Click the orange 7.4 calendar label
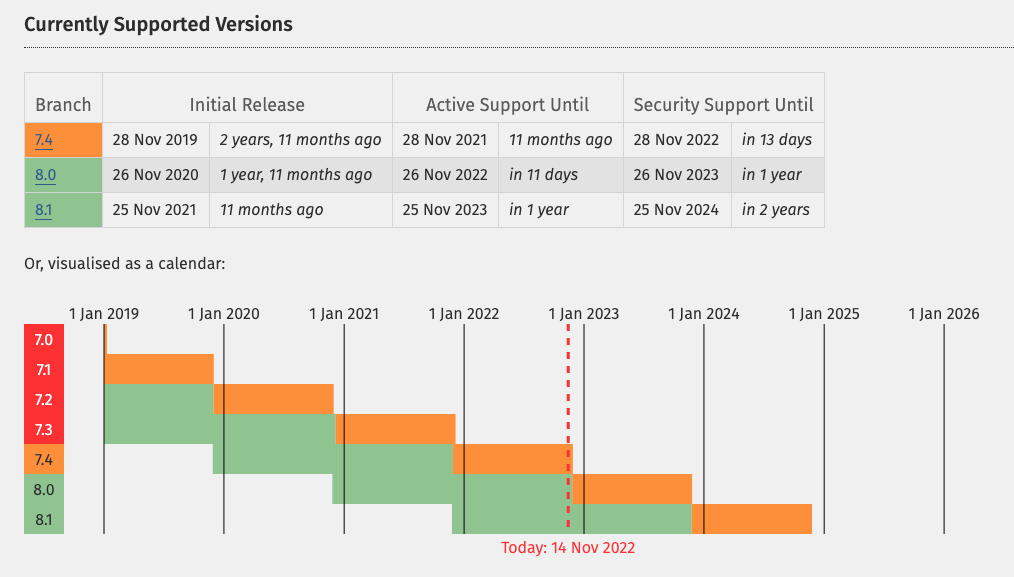 pyautogui.click(x=44, y=459)
